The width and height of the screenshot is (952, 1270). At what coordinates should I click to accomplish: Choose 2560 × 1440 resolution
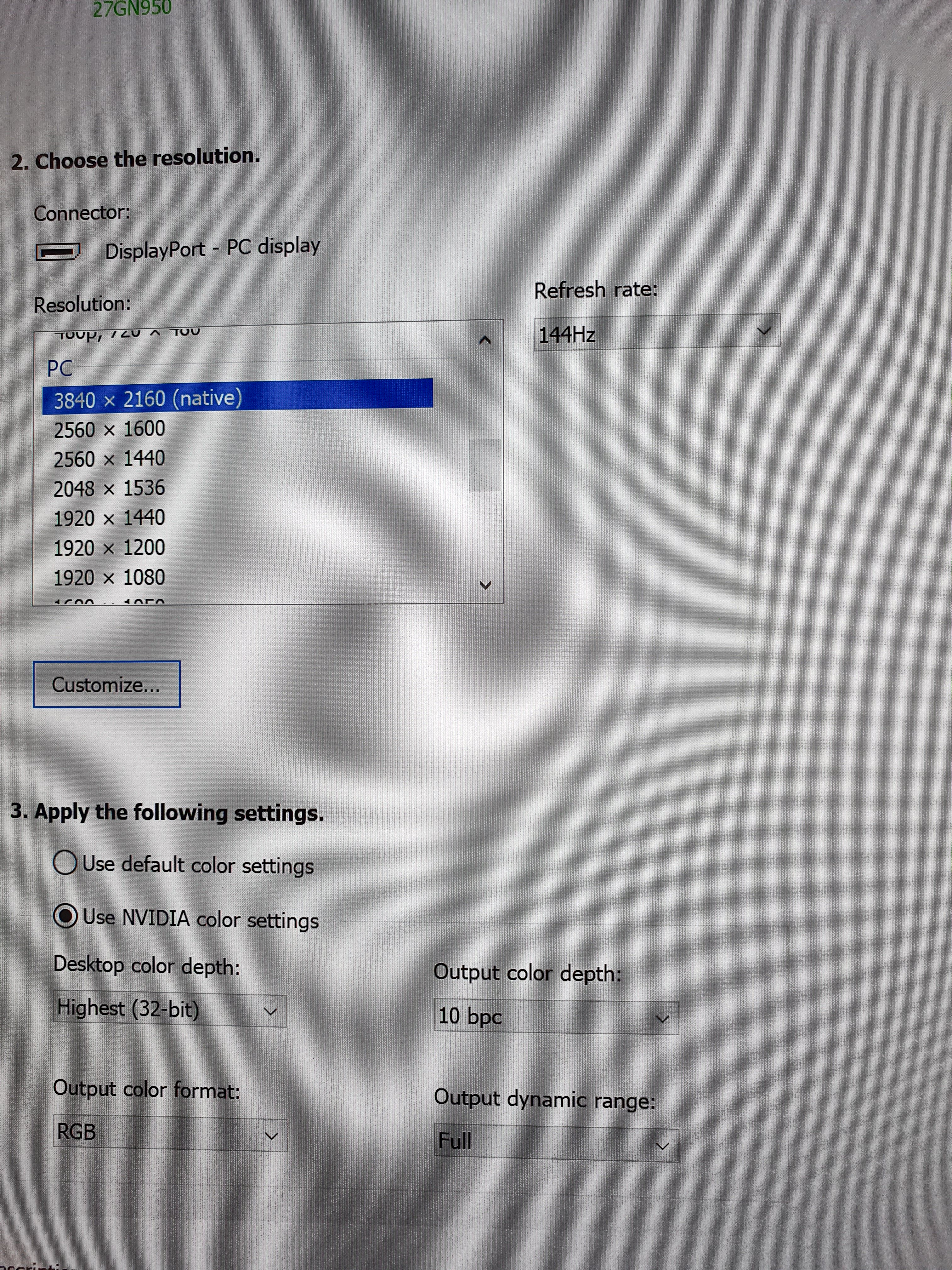pyautogui.click(x=110, y=459)
